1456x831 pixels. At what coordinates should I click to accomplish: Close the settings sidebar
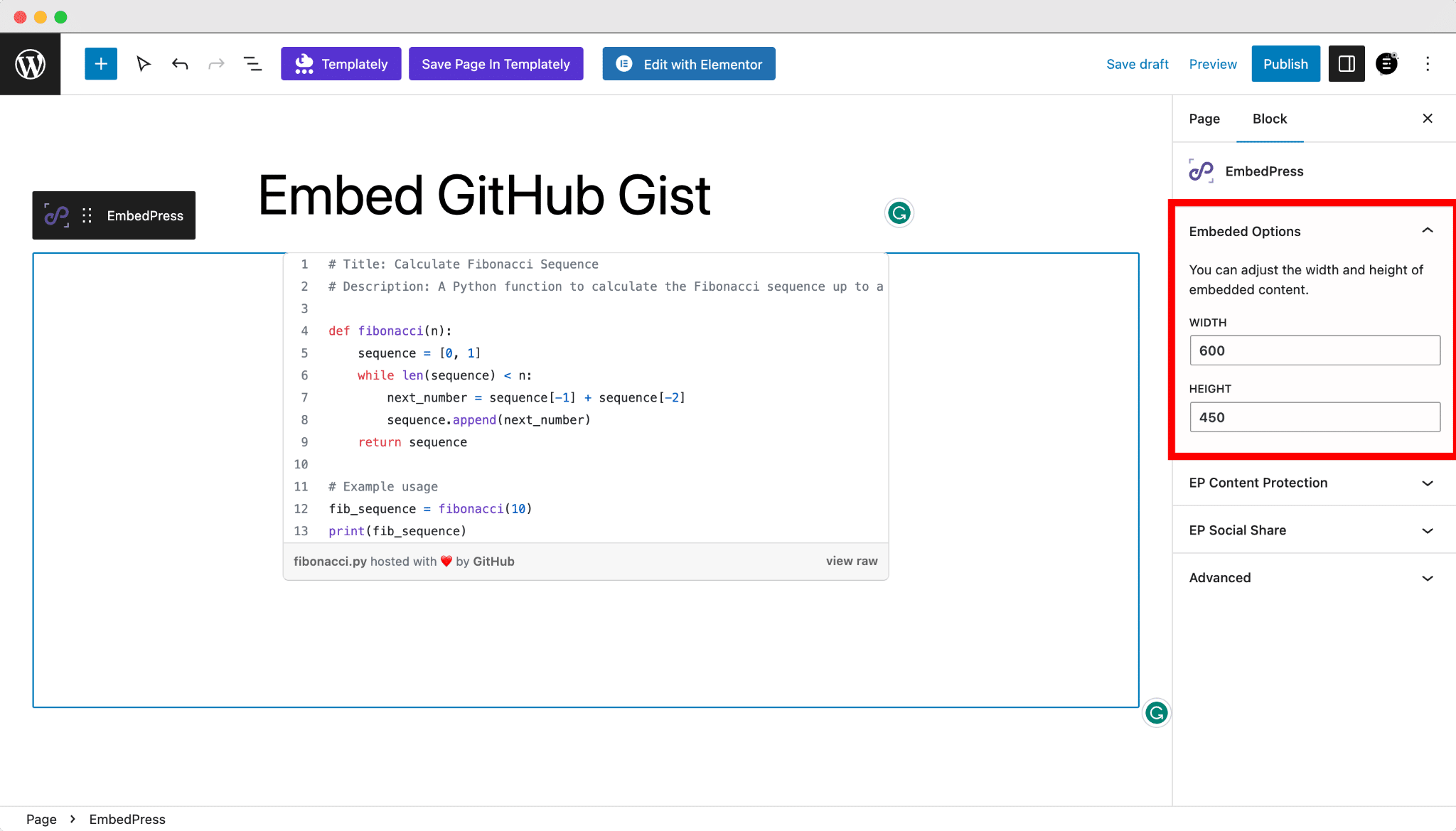[1428, 119]
